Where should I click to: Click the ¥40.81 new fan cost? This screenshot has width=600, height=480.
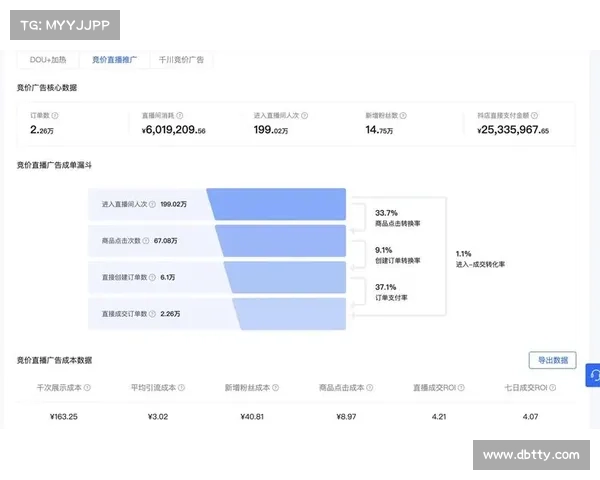click(252, 416)
